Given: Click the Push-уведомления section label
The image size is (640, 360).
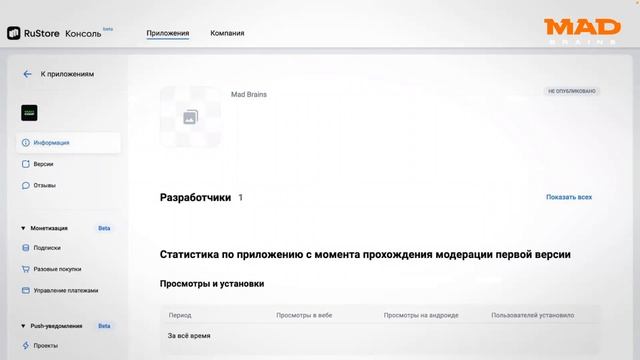Looking at the screenshot, I should click(56, 326).
